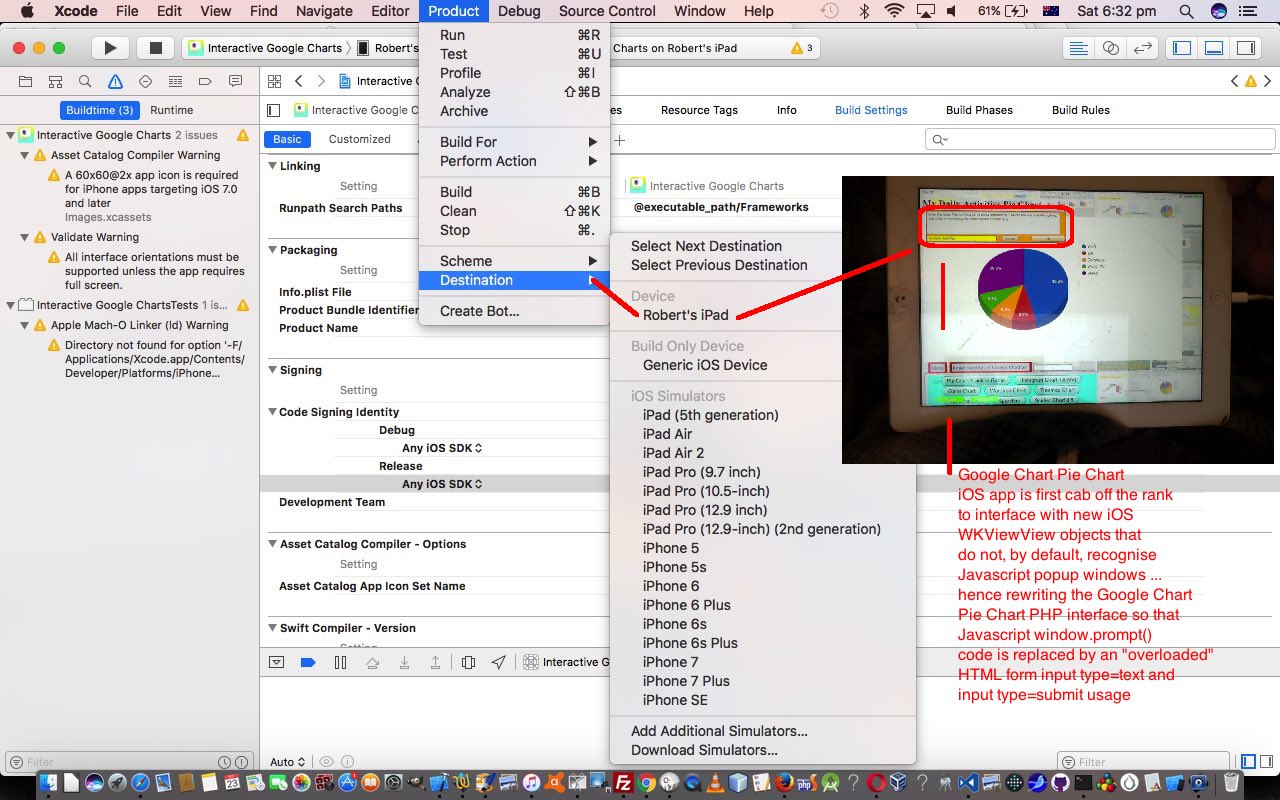Viewport: 1280px width, 800px height.
Task: Switch to the Runtime issues tab
Action: (x=172, y=110)
